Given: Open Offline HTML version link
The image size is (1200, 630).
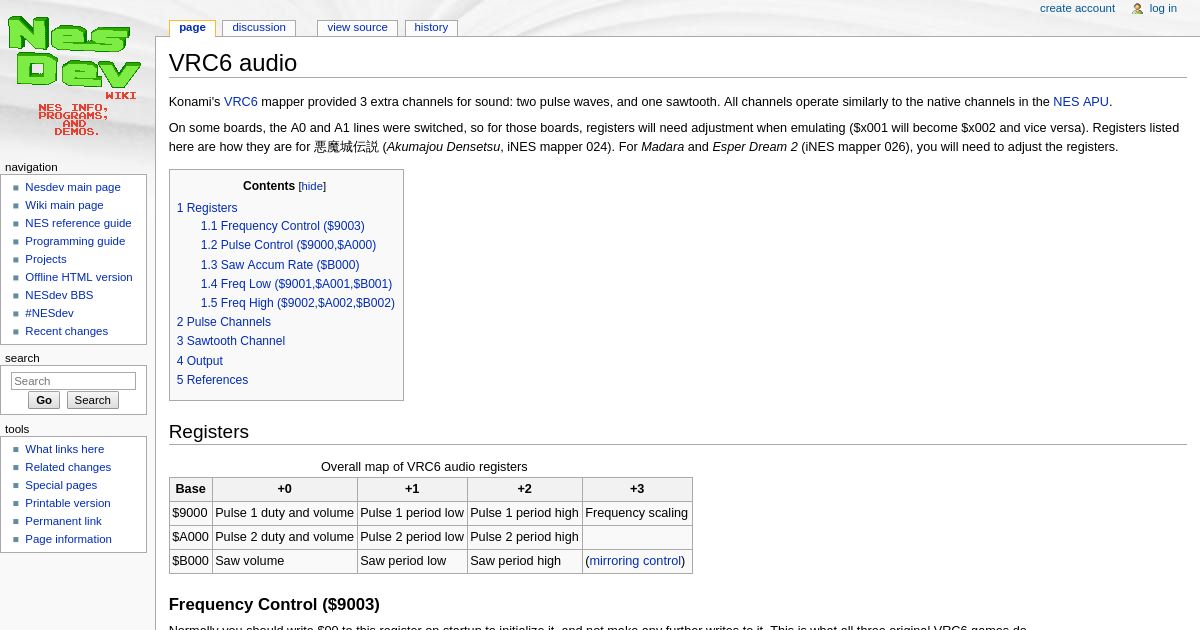Looking at the screenshot, I should tap(79, 277).
